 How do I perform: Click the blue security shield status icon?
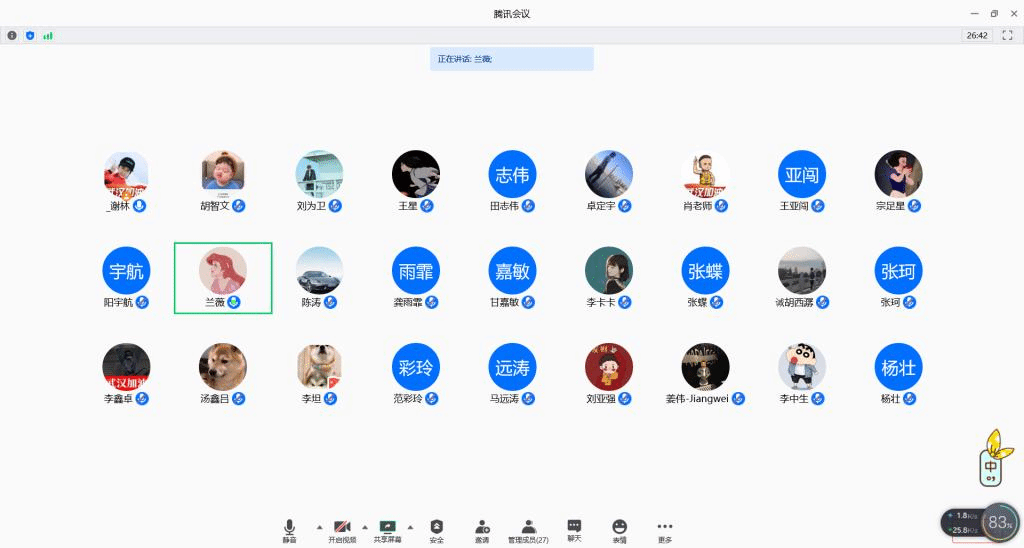coord(30,35)
